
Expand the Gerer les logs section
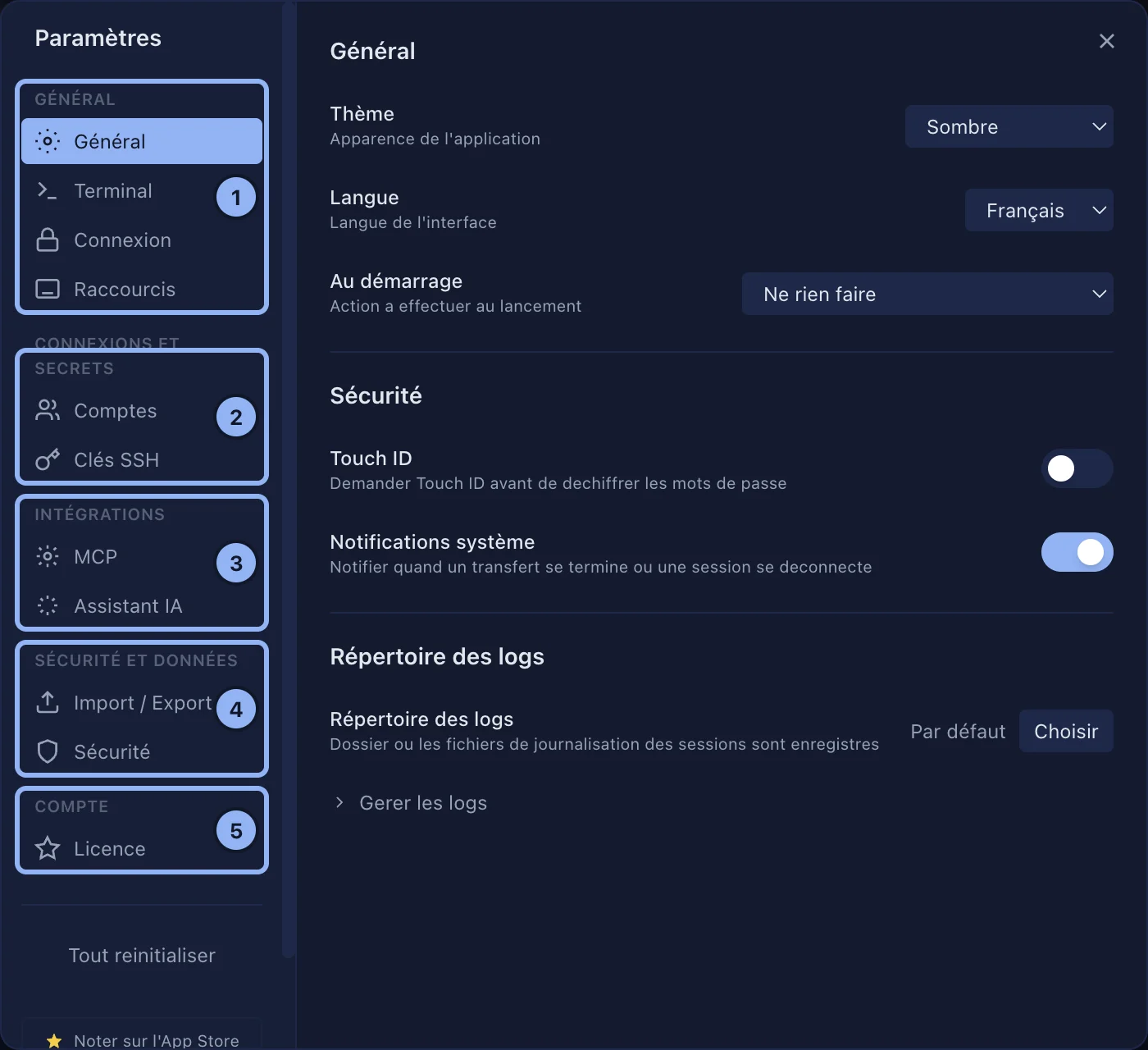click(408, 803)
